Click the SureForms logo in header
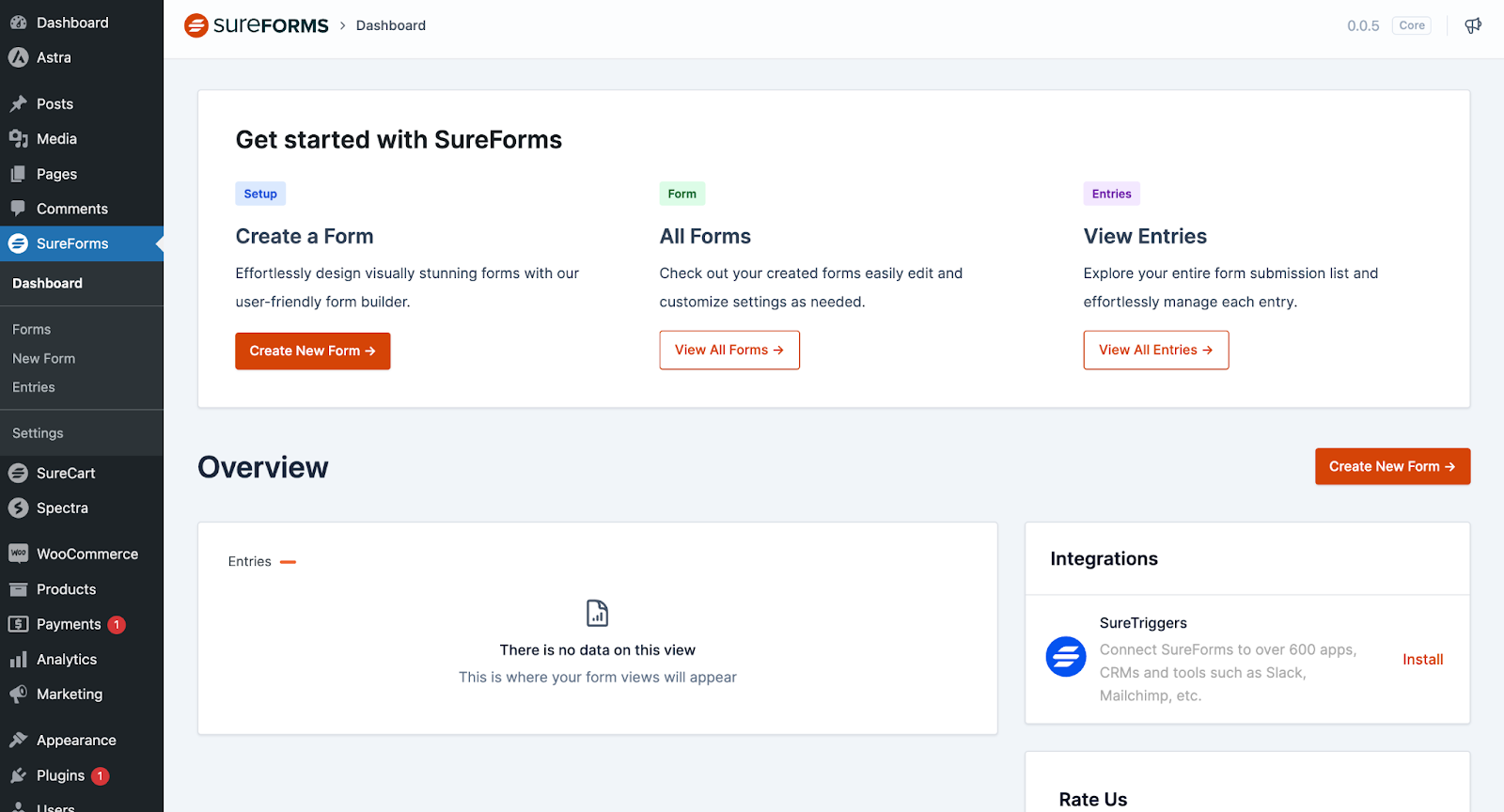The image size is (1504, 812). click(257, 25)
